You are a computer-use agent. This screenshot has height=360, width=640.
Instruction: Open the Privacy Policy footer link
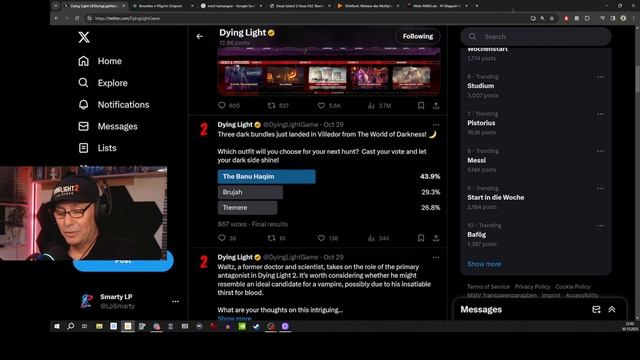point(532,287)
